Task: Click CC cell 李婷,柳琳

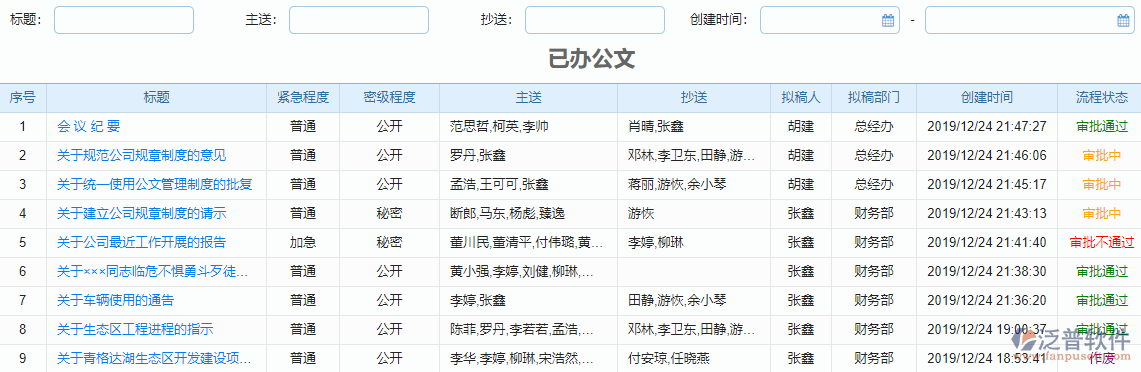Action: point(656,243)
